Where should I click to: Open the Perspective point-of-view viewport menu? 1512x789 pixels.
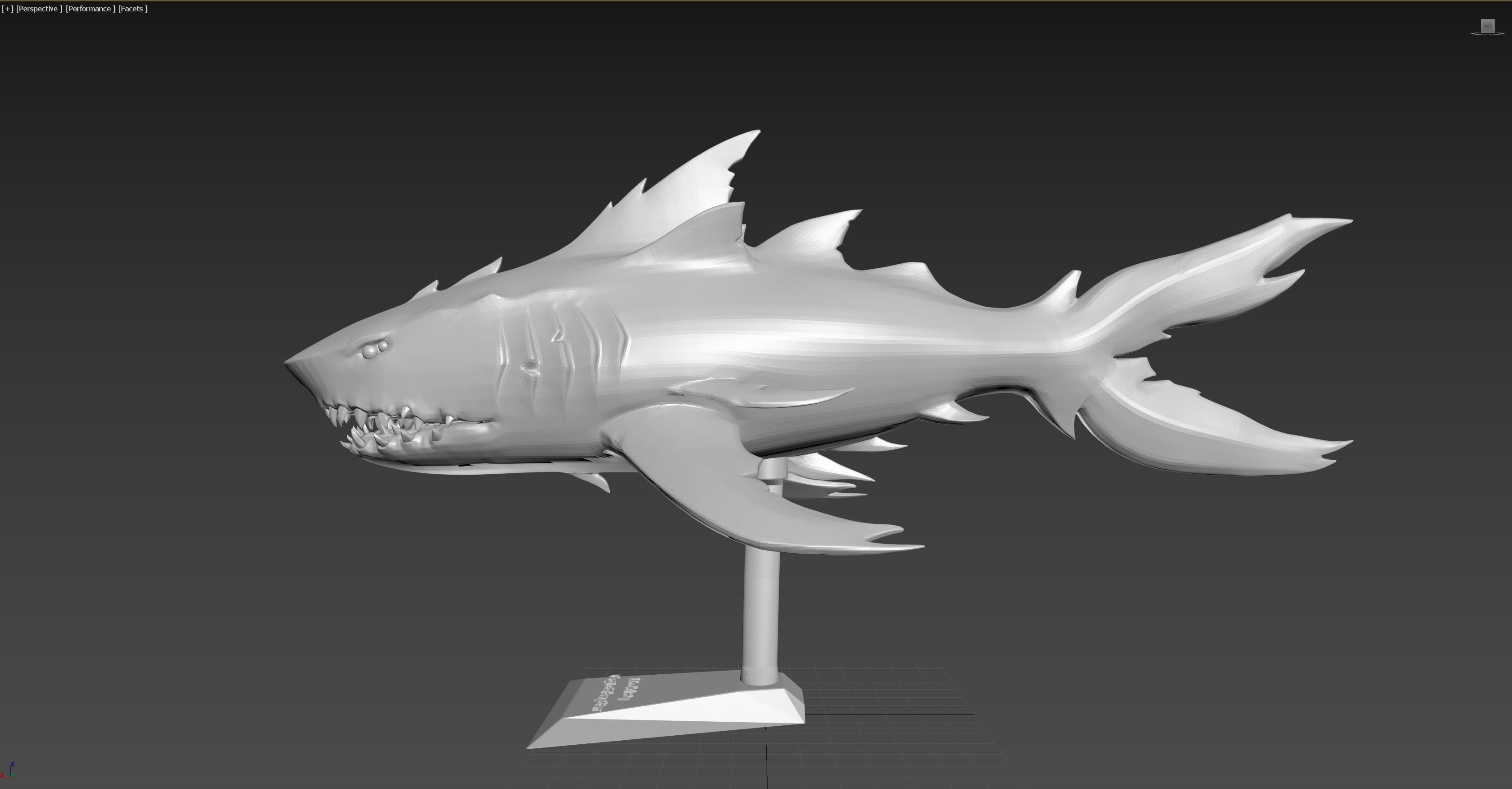pyautogui.click(x=39, y=9)
